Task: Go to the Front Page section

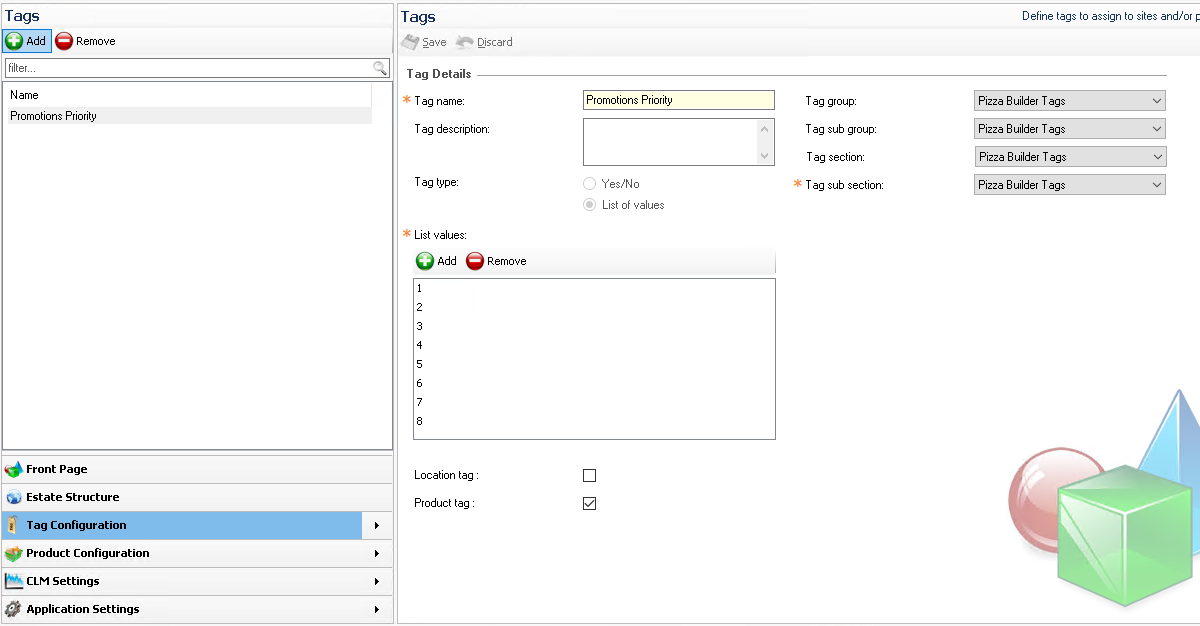Action: (57, 469)
